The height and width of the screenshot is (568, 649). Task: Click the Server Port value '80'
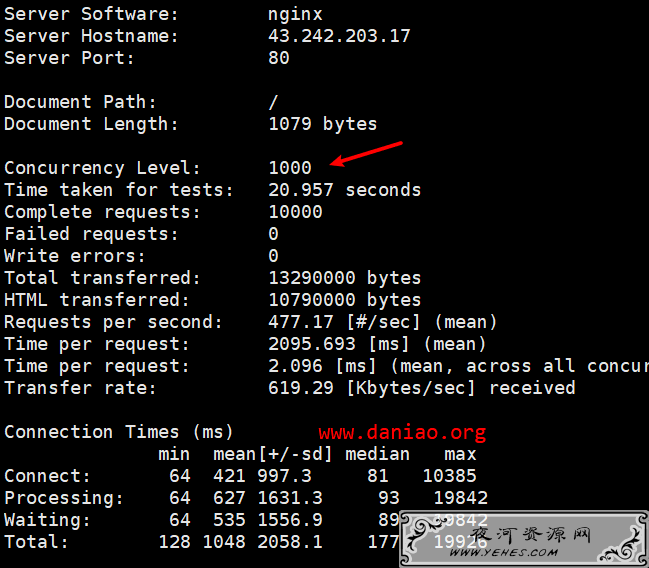pos(279,58)
